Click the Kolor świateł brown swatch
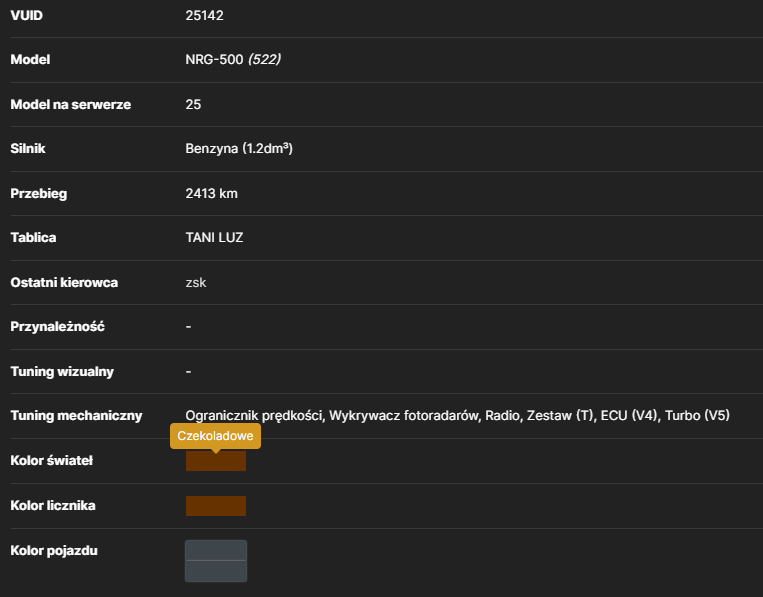Viewport: 763px width, 597px height. [216, 461]
